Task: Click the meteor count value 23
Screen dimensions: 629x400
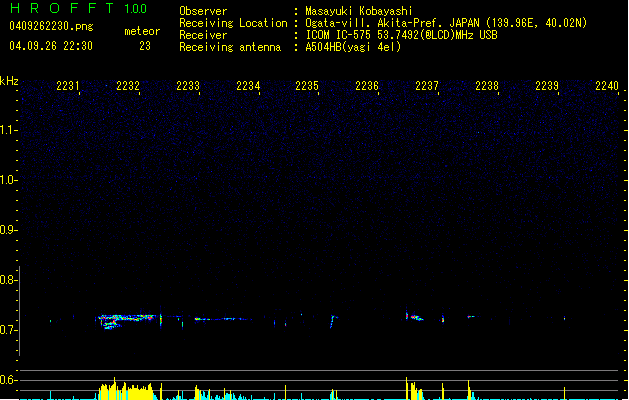Action: 145,46
